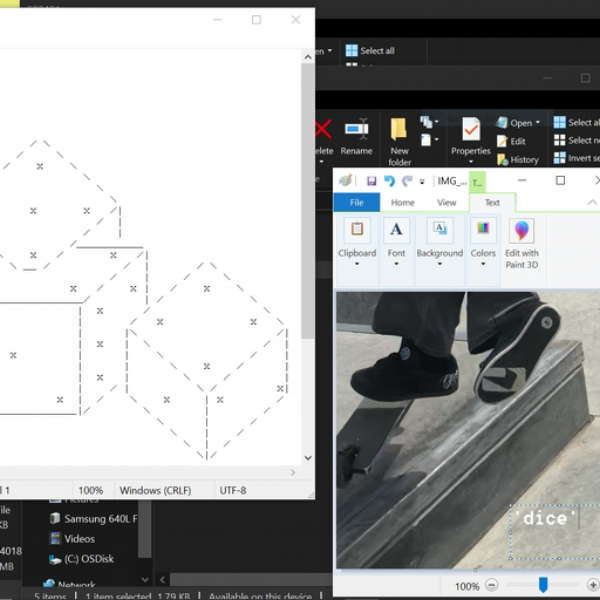Viewport: 600px width, 600px height.
Task: Click '1 item selected 1.79 KB' in the Explorer status bar
Action: point(138,596)
